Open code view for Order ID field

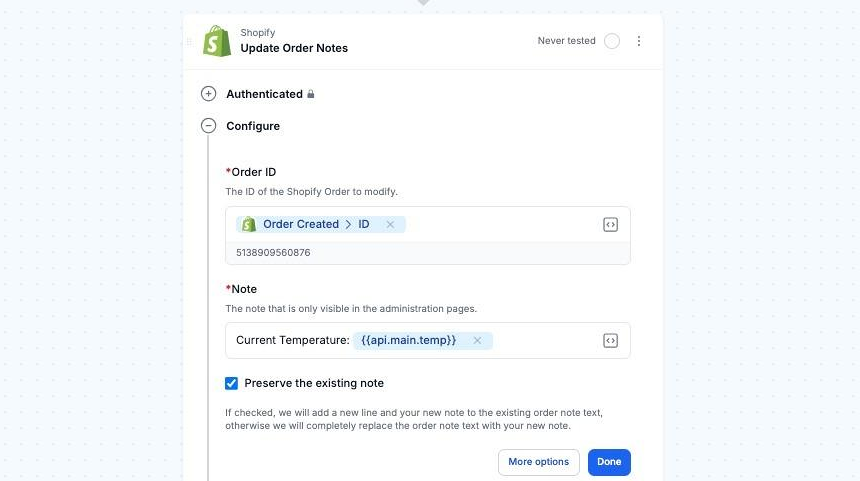tap(610, 225)
